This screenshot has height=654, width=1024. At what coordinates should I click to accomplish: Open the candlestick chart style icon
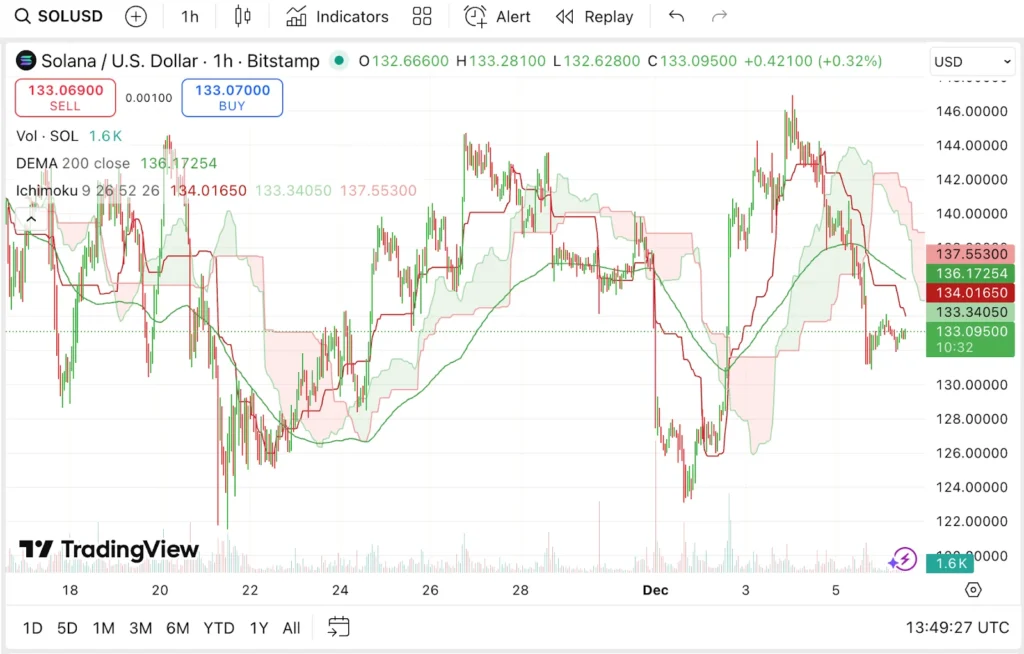point(242,17)
